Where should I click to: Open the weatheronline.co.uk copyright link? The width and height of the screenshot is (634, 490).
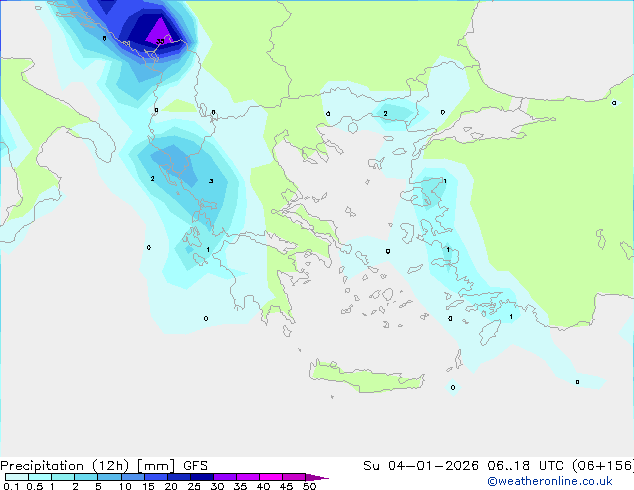[549, 481]
